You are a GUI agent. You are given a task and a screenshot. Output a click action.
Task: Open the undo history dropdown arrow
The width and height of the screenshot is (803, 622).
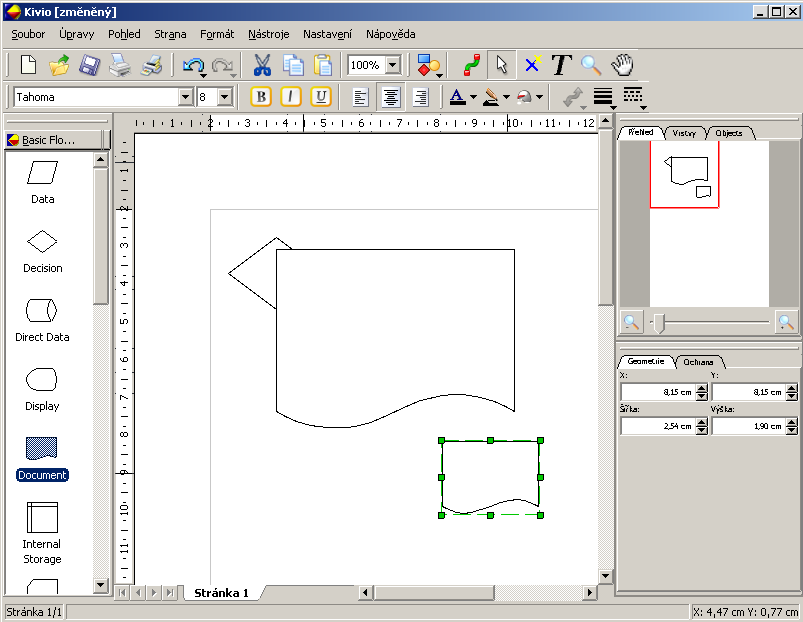tap(203, 76)
